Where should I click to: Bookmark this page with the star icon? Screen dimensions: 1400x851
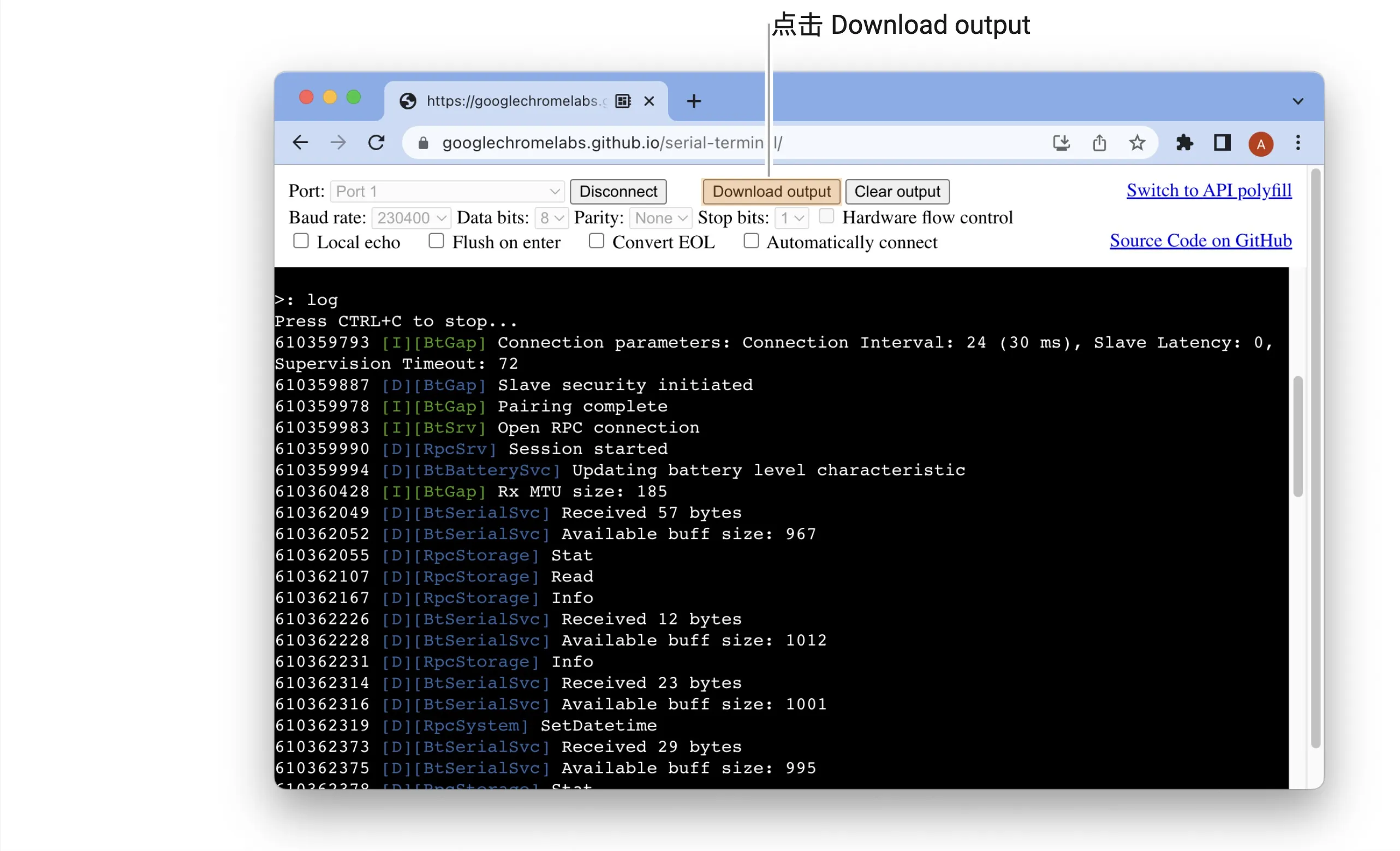coord(1137,142)
